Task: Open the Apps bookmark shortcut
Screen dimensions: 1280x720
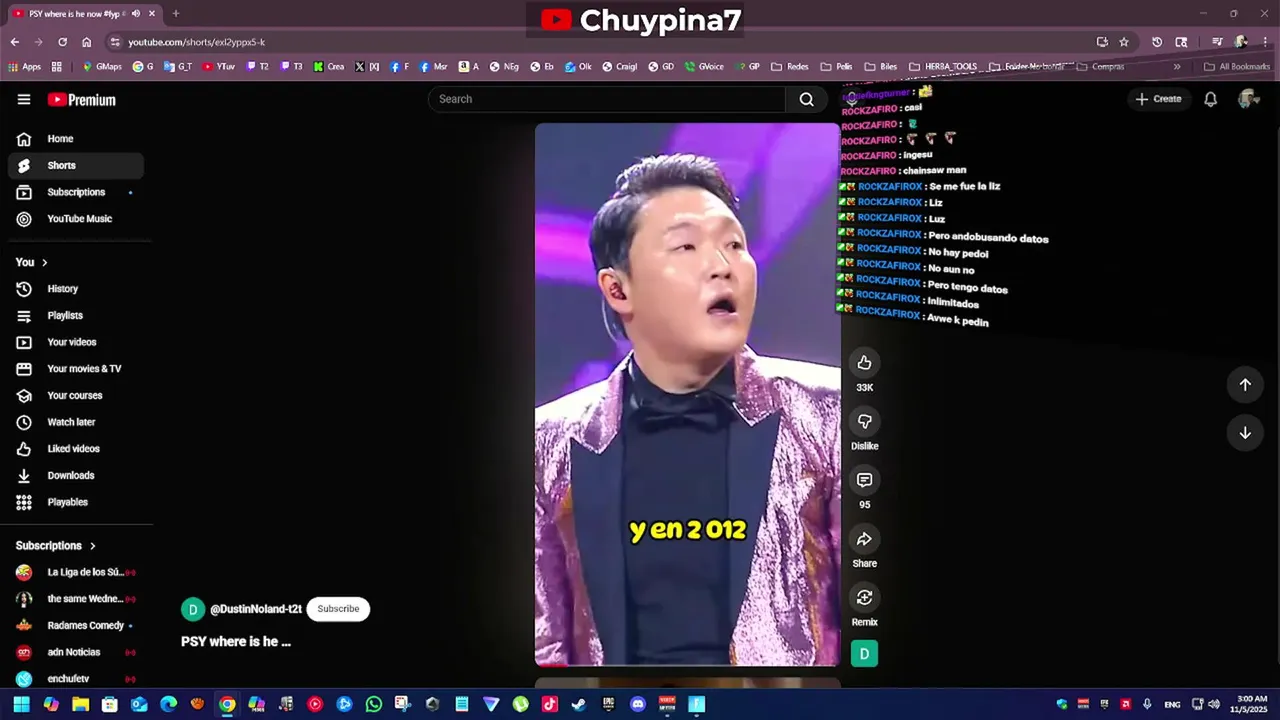Action: pyautogui.click(x=24, y=67)
